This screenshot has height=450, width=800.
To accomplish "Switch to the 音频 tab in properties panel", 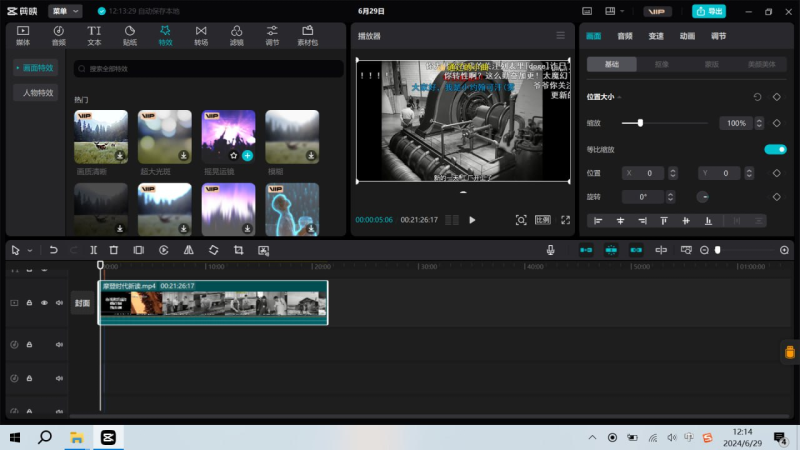I will [624, 36].
